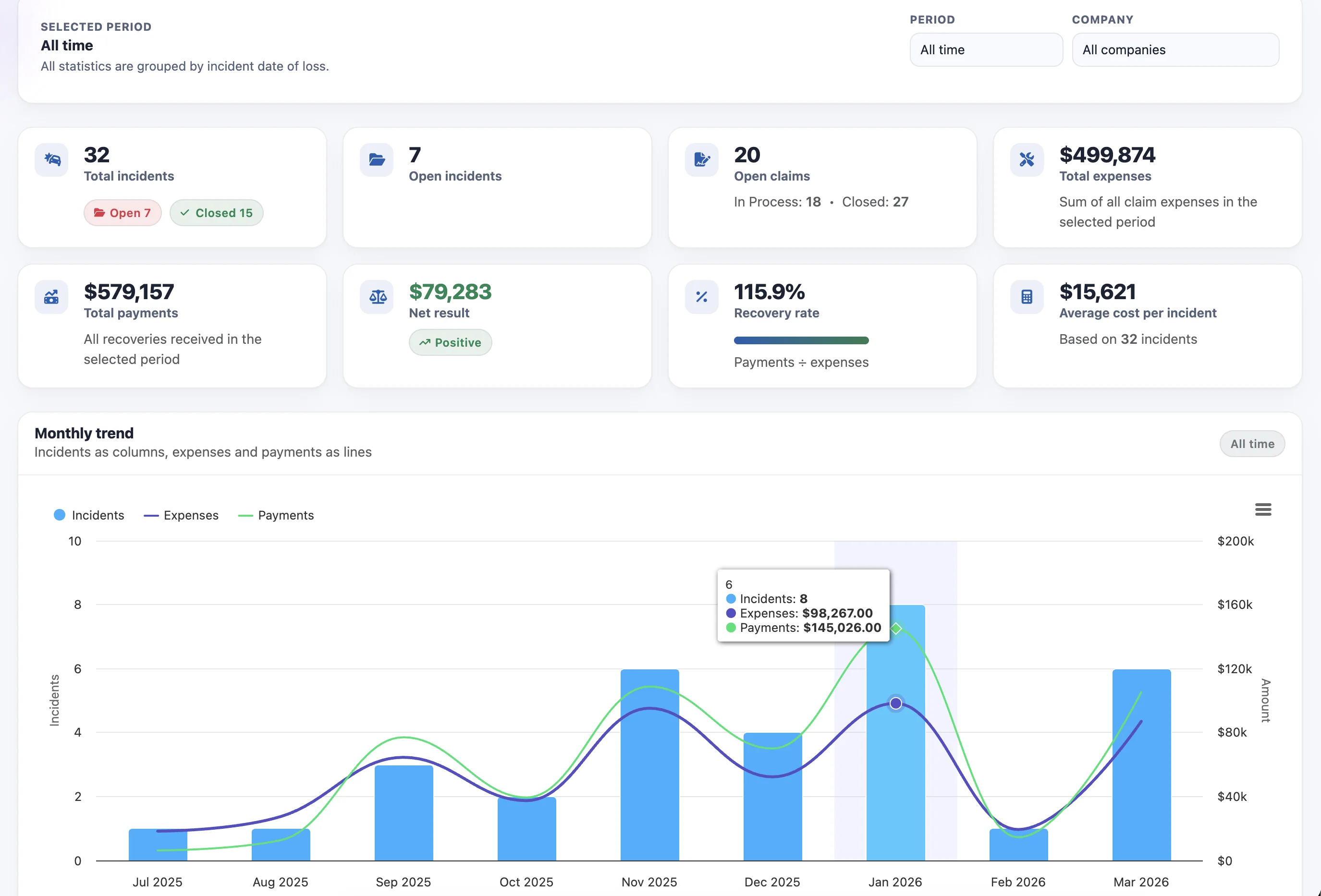1321x896 pixels.
Task: Click the Open claims document icon
Action: coord(702,159)
